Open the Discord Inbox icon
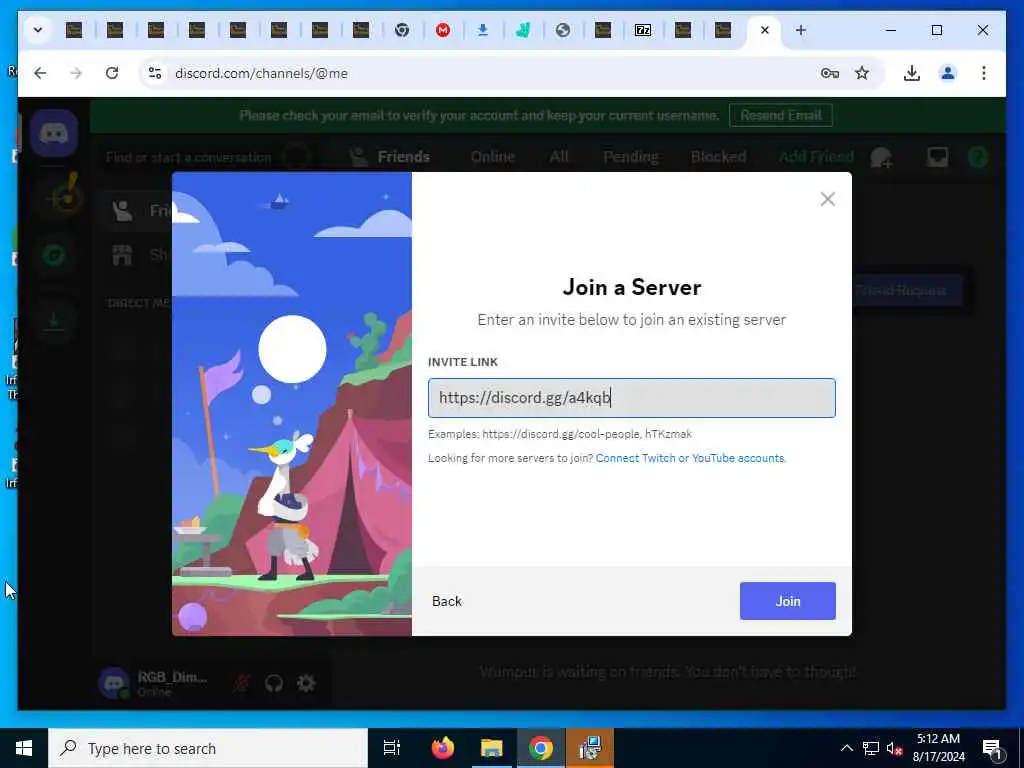This screenshot has width=1024, height=768. (938, 157)
